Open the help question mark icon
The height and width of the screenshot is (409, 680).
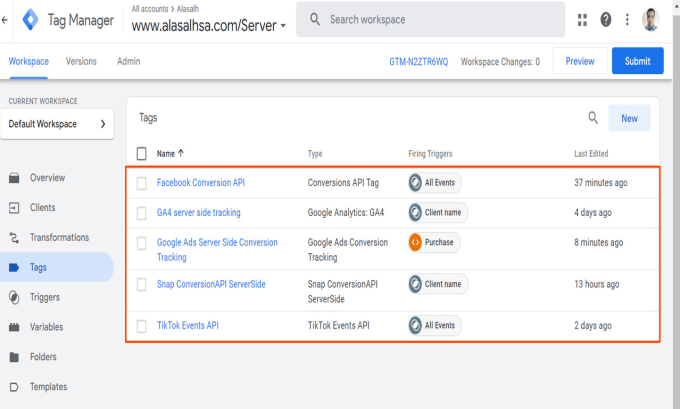pyautogui.click(x=605, y=20)
